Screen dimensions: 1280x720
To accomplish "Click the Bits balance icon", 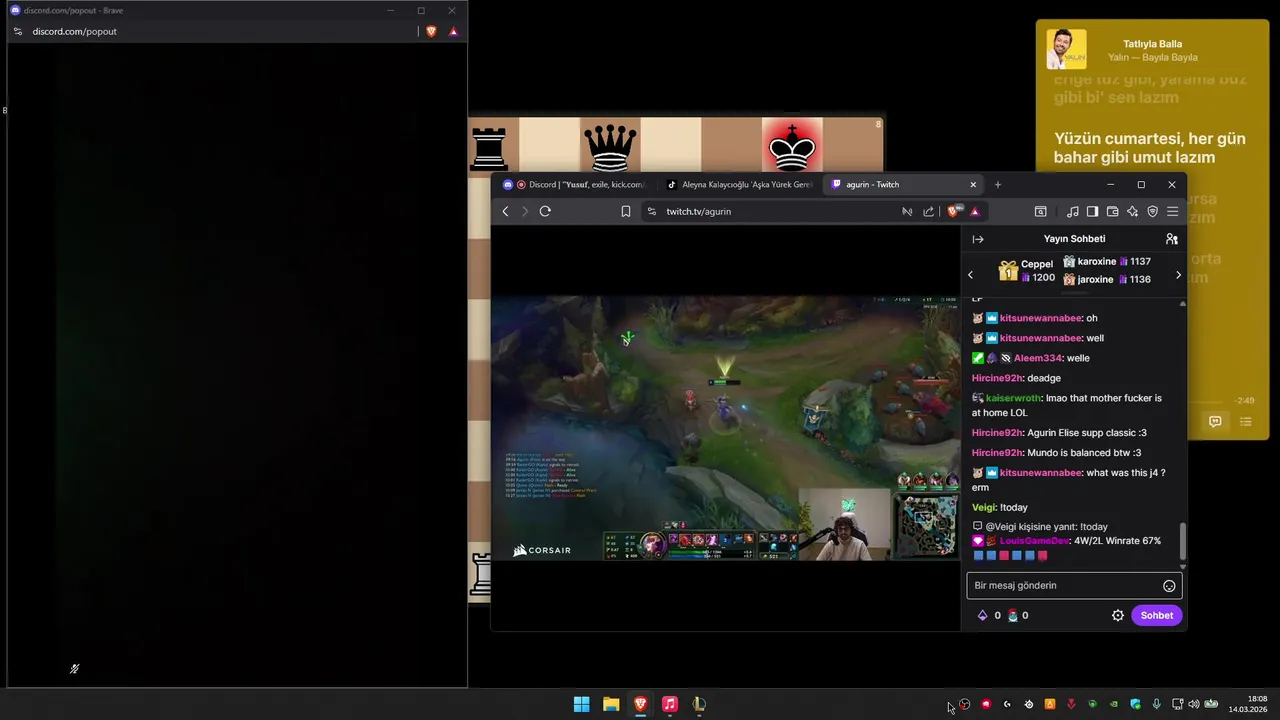I will (982, 615).
